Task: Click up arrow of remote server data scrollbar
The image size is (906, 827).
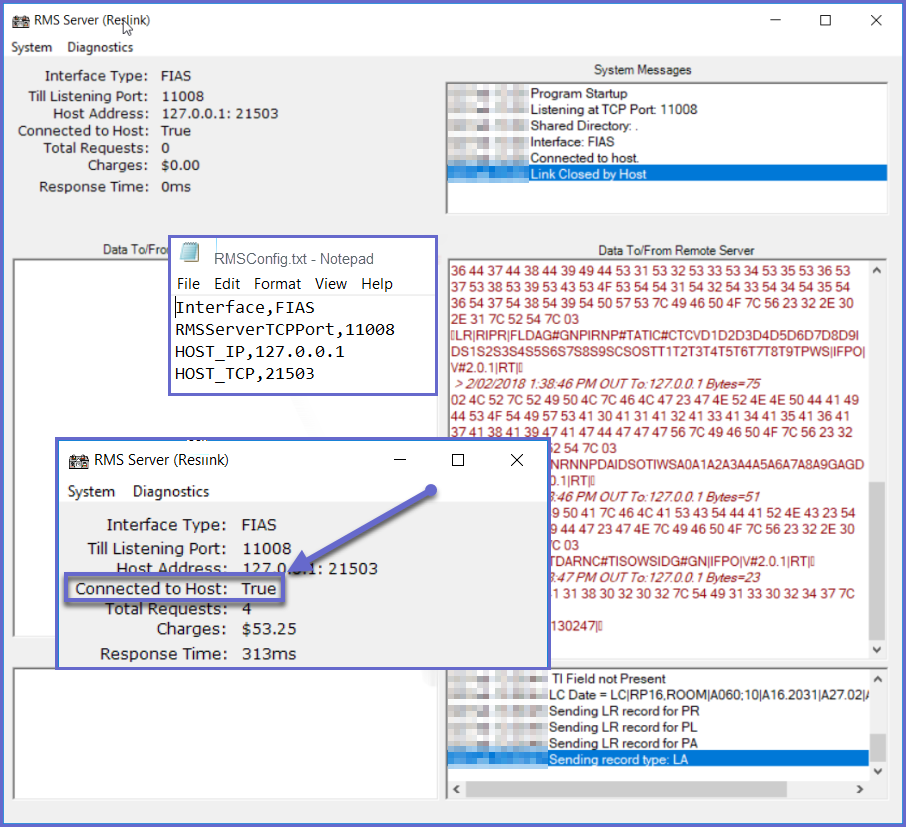Action: click(877, 270)
